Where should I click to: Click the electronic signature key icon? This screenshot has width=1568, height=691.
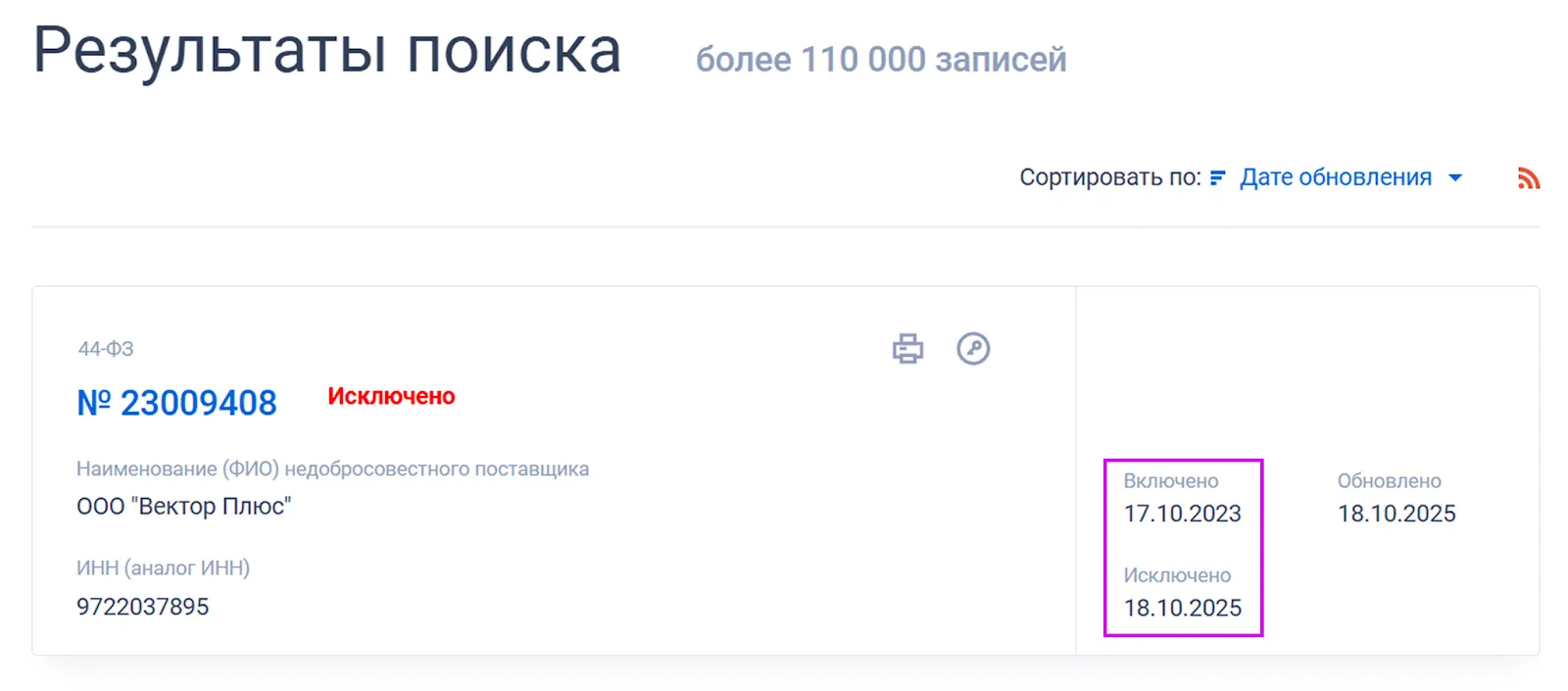[973, 349]
